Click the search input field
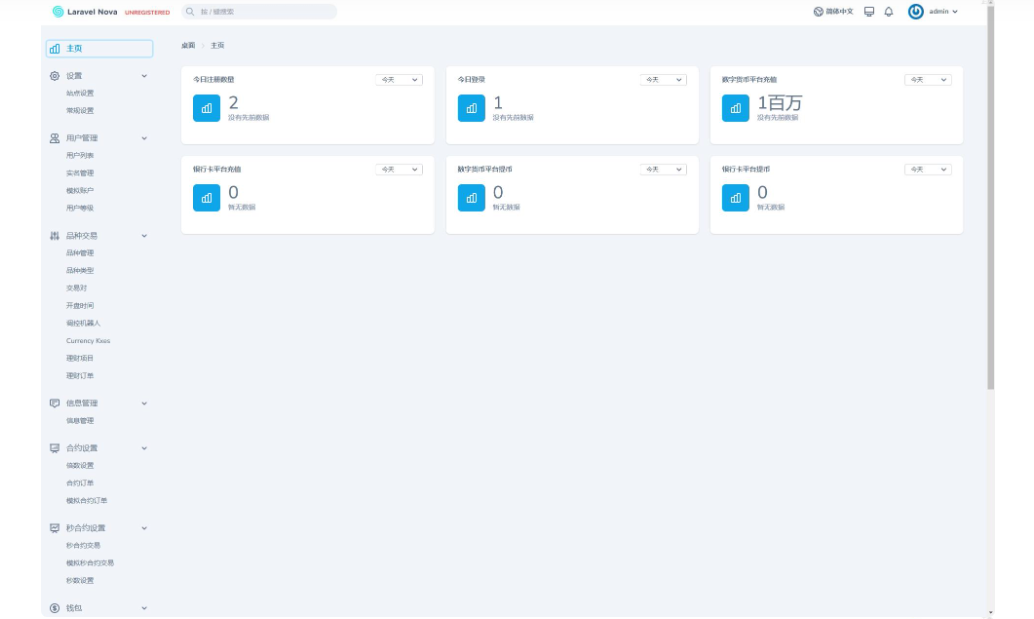 pyautogui.click(x=260, y=12)
